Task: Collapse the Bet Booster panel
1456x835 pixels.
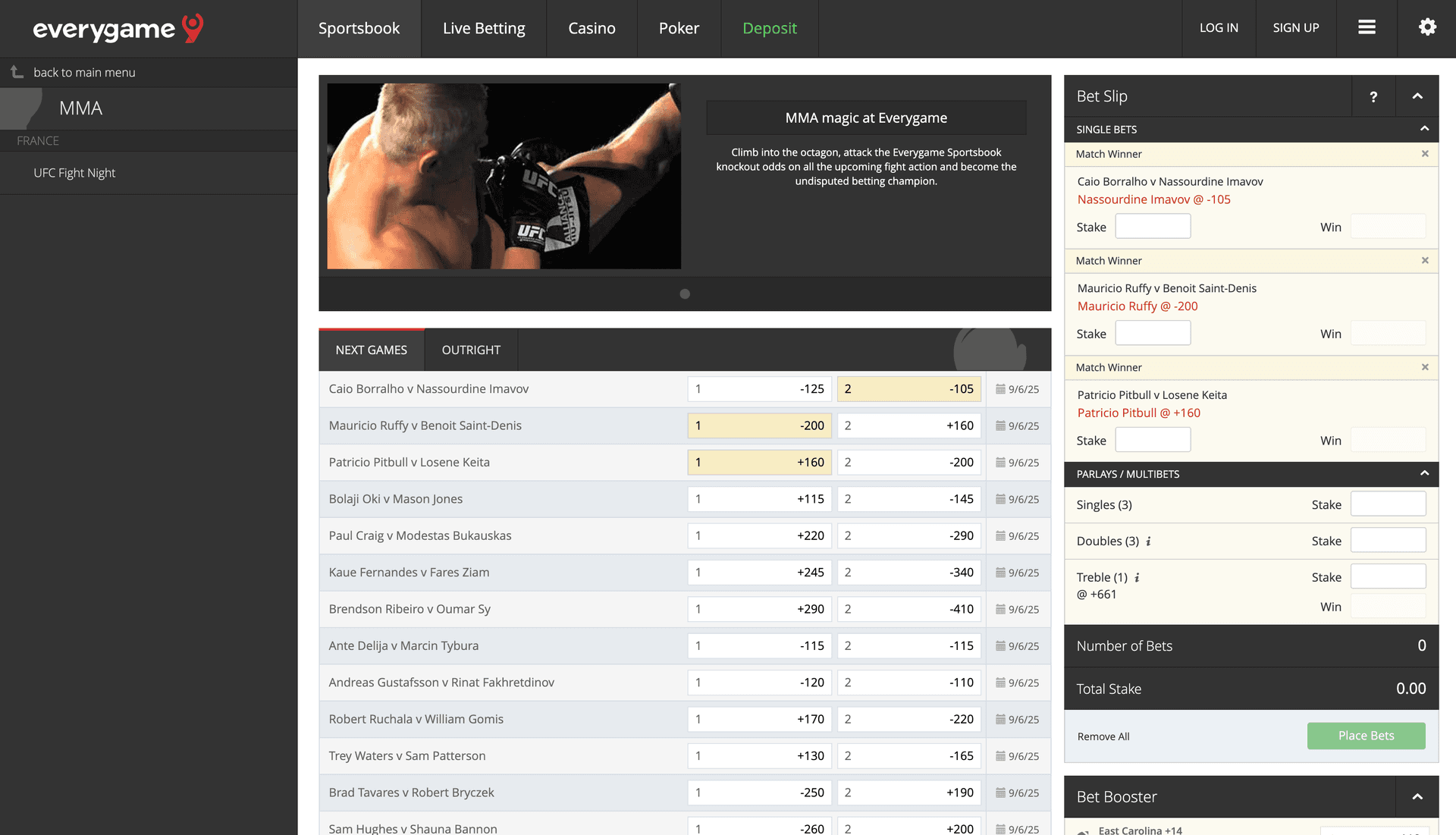Action: pos(1417,797)
